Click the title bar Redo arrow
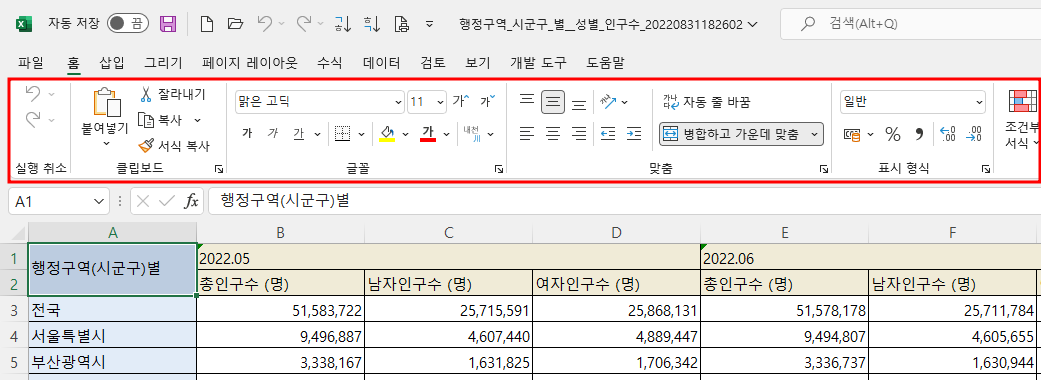The height and width of the screenshot is (380, 1041). tap(304, 24)
